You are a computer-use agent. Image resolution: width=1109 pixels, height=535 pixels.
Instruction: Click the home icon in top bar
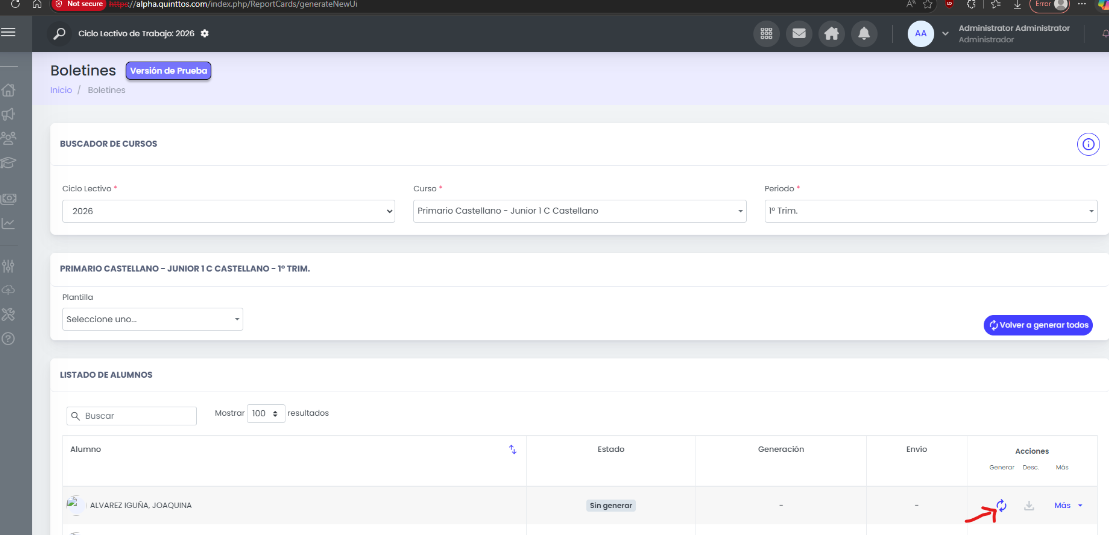click(x=832, y=33)
